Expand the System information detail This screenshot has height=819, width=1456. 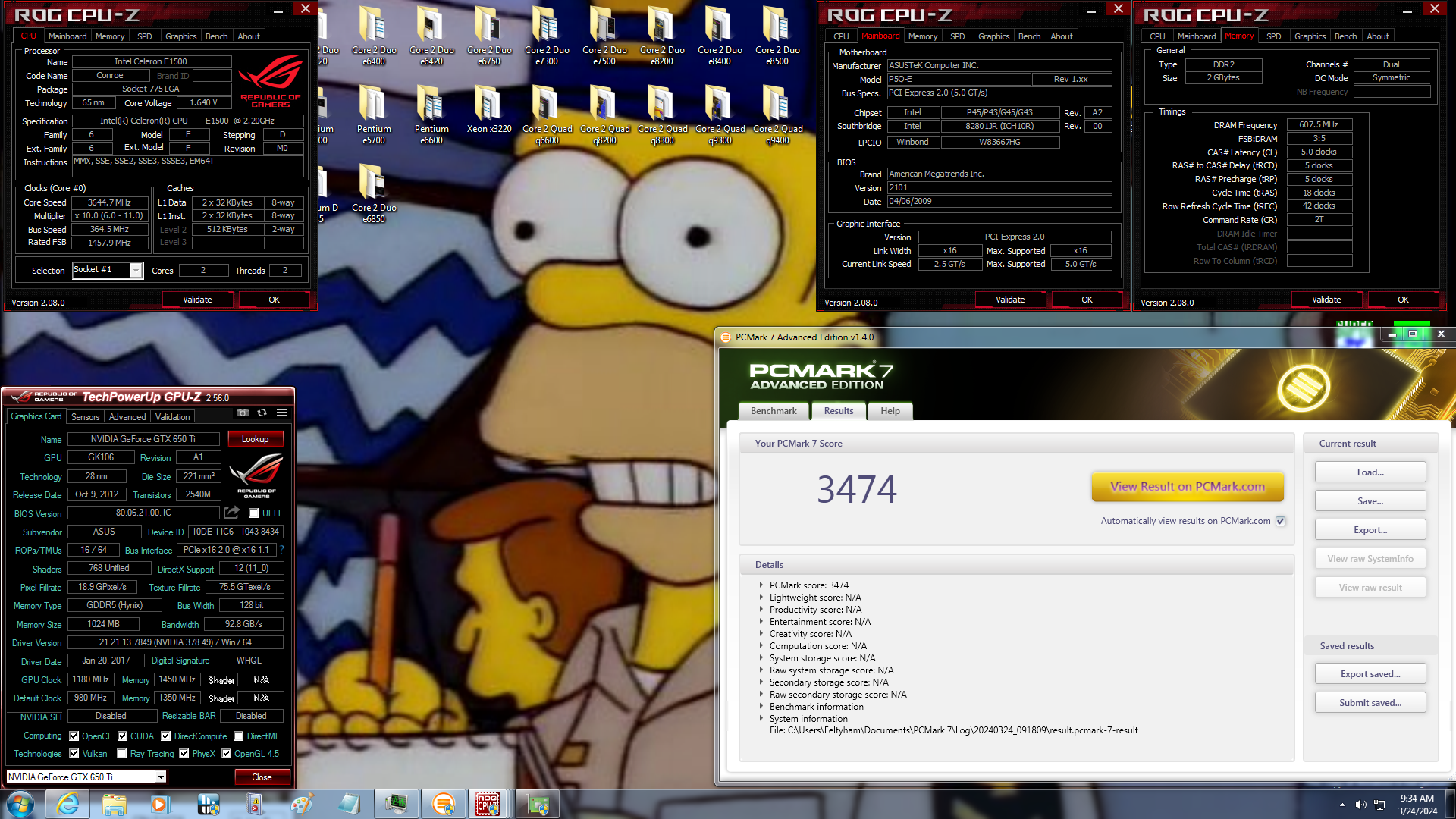point(761,718)
